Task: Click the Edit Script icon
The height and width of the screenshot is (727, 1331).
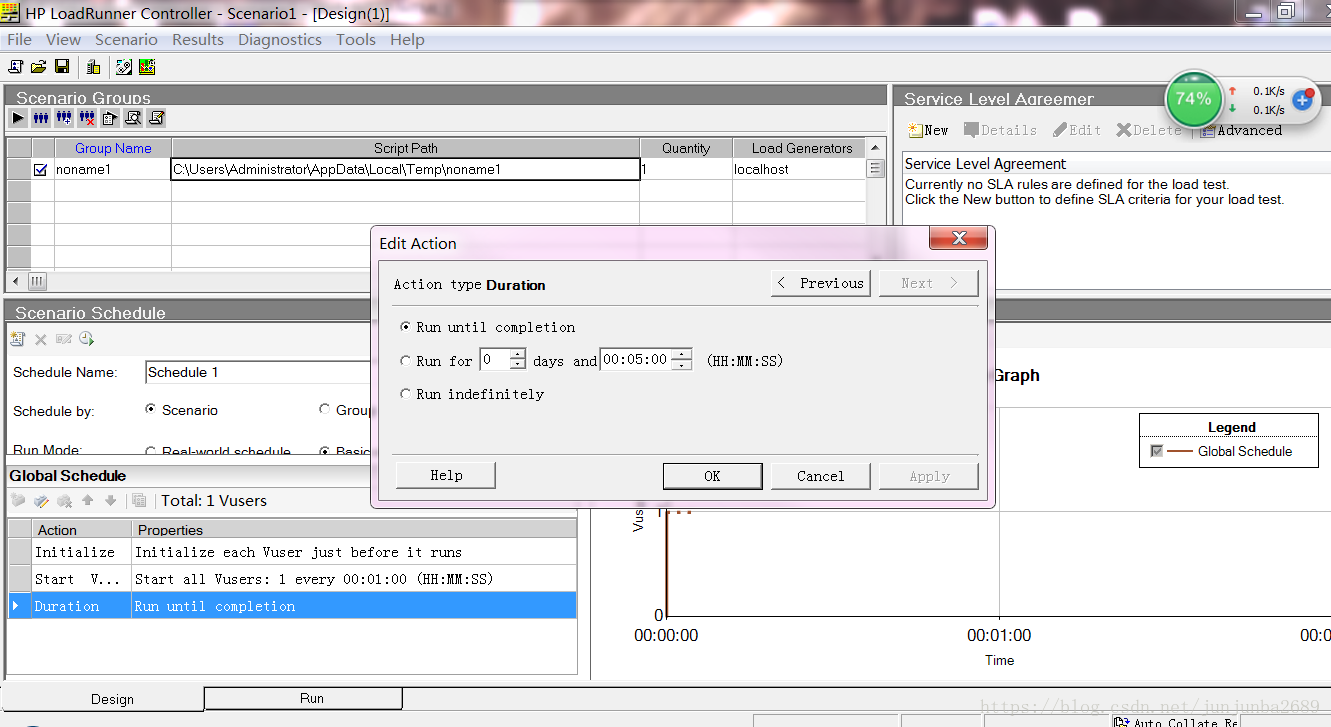Action: 156,118
